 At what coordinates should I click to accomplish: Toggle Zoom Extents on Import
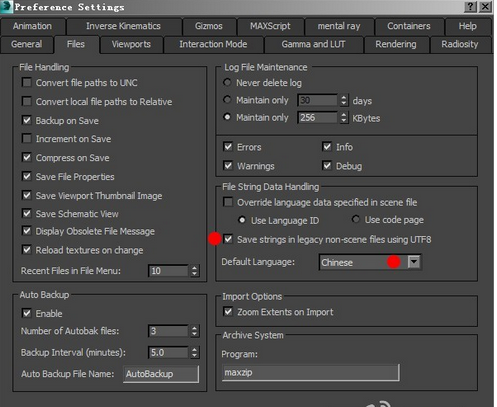click(228, 312)
